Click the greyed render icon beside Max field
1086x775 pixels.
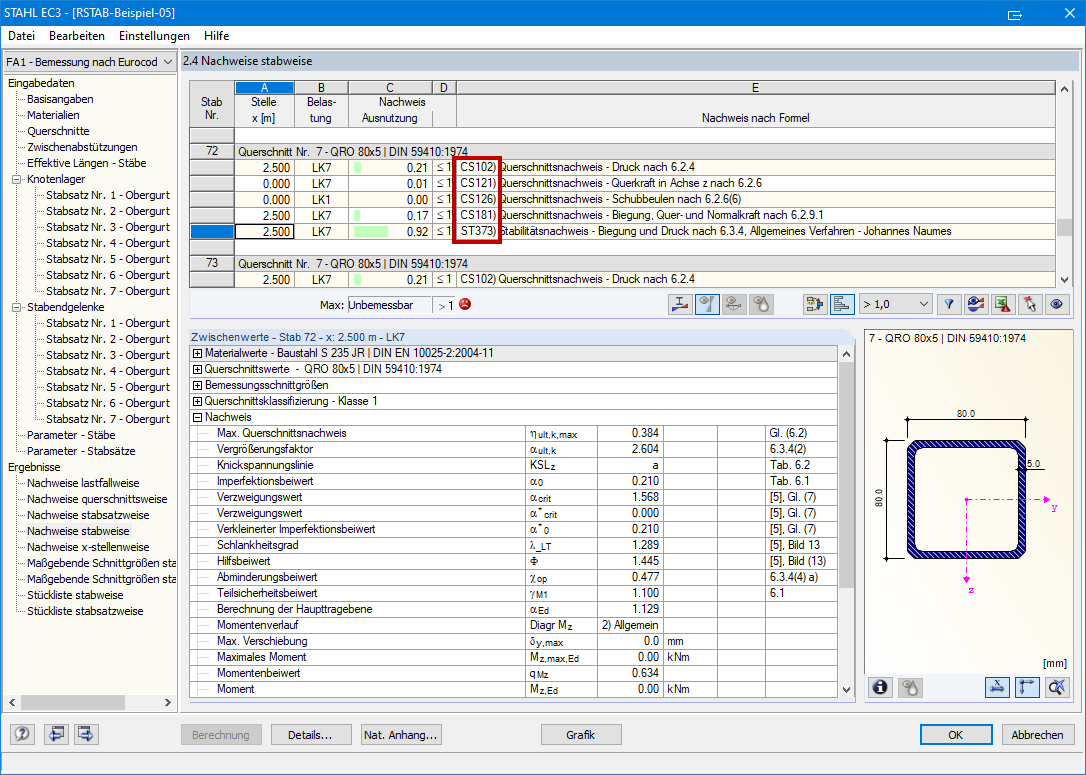click(x=761, y=304)
